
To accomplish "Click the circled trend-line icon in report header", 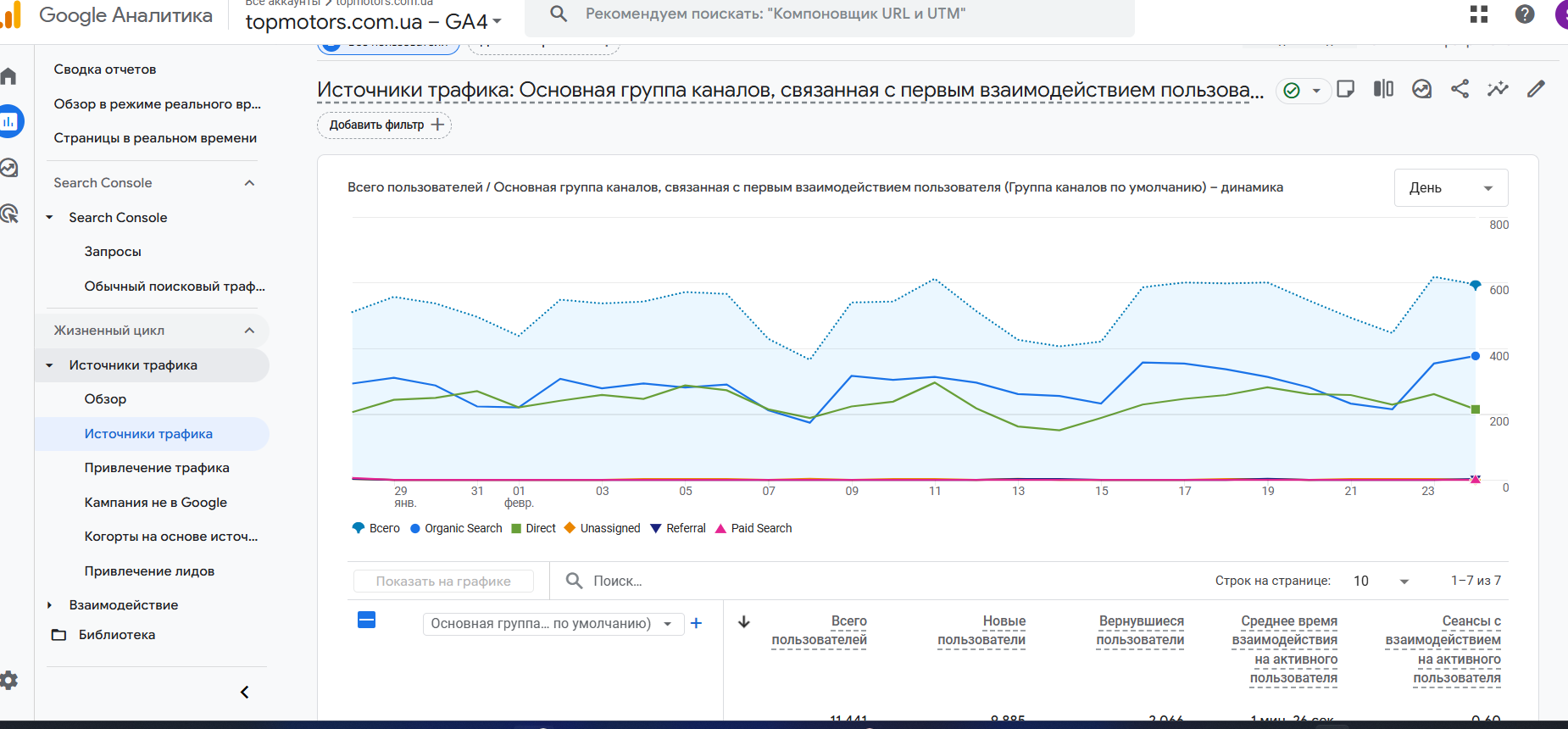I will (x=1421, y=89).
